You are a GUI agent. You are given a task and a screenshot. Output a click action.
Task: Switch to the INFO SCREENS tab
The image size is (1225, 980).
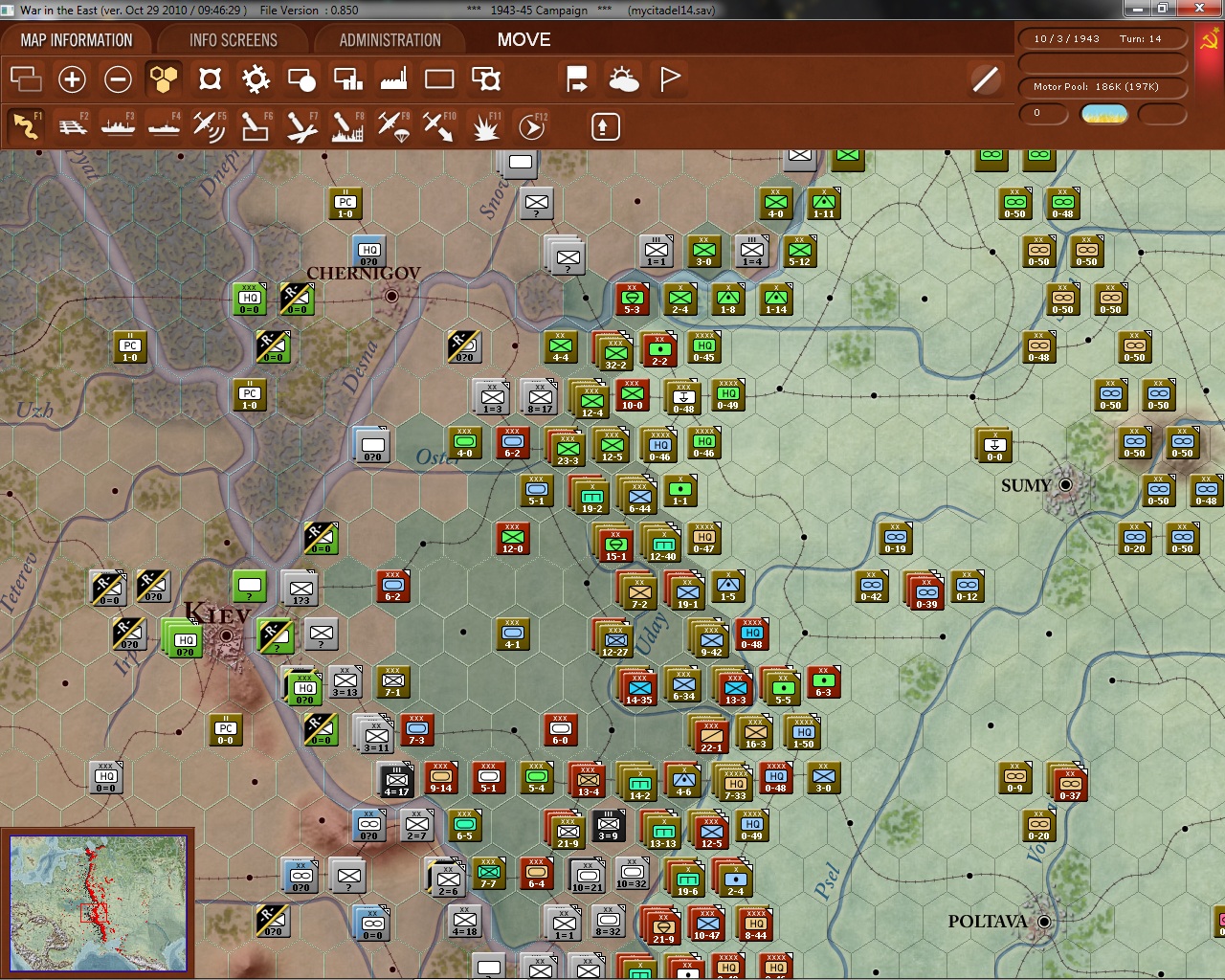234,40
